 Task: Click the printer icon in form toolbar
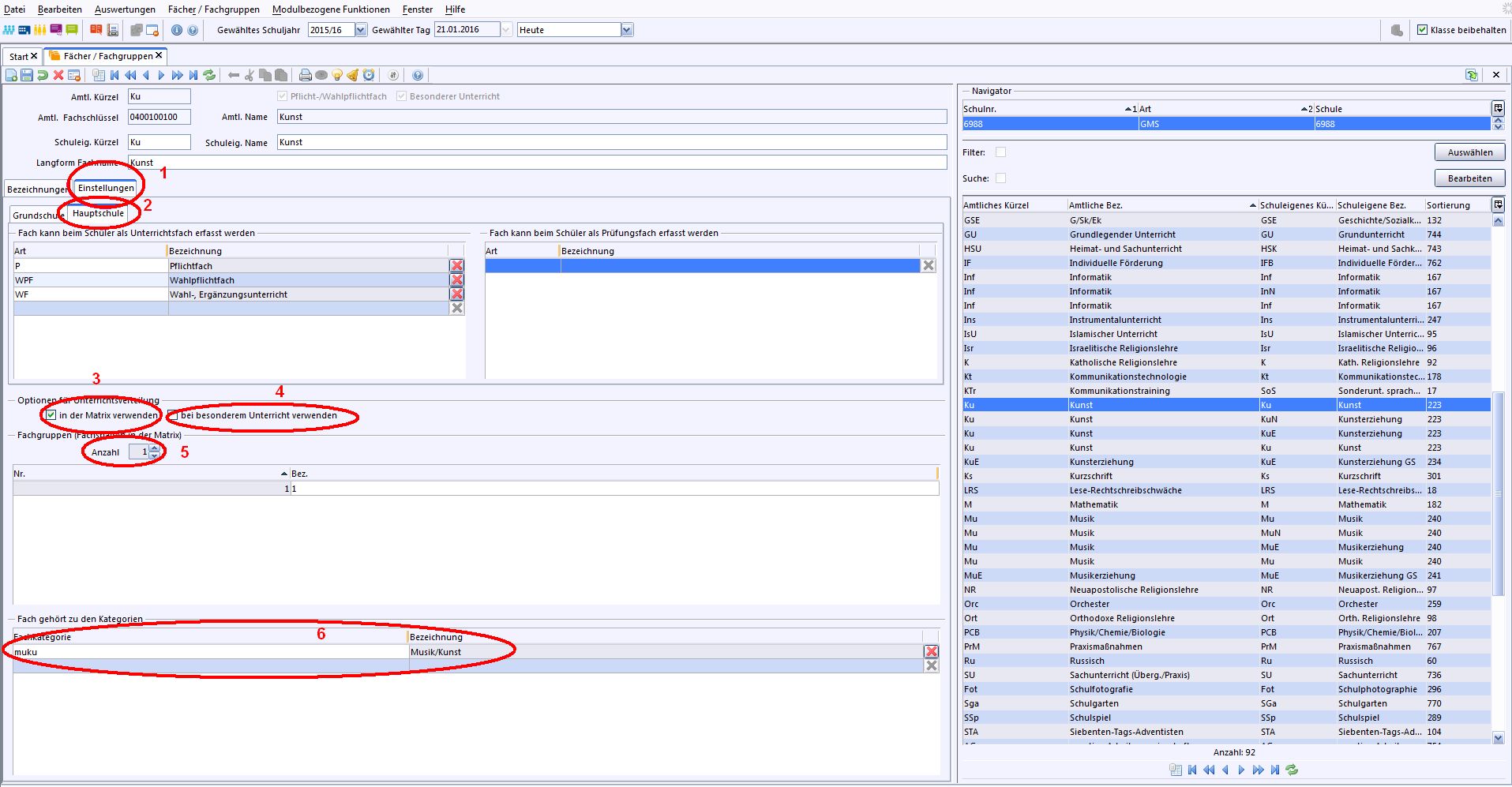click(306, 75)
